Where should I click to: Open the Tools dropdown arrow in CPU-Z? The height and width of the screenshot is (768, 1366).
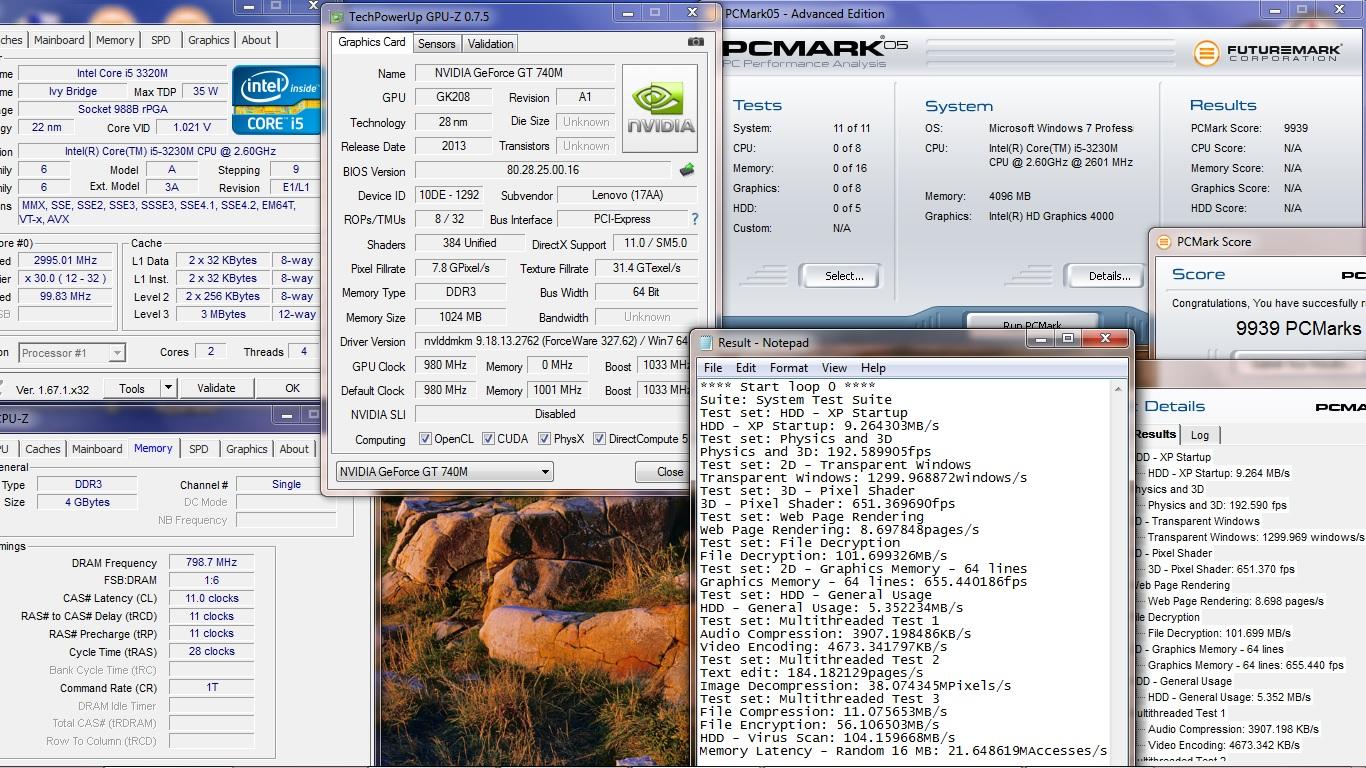[168, 388]
